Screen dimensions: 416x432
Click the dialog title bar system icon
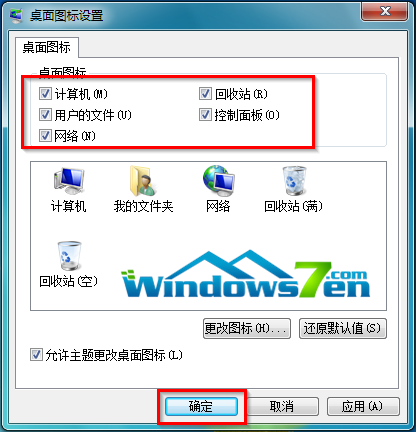(x=16, y=15)
